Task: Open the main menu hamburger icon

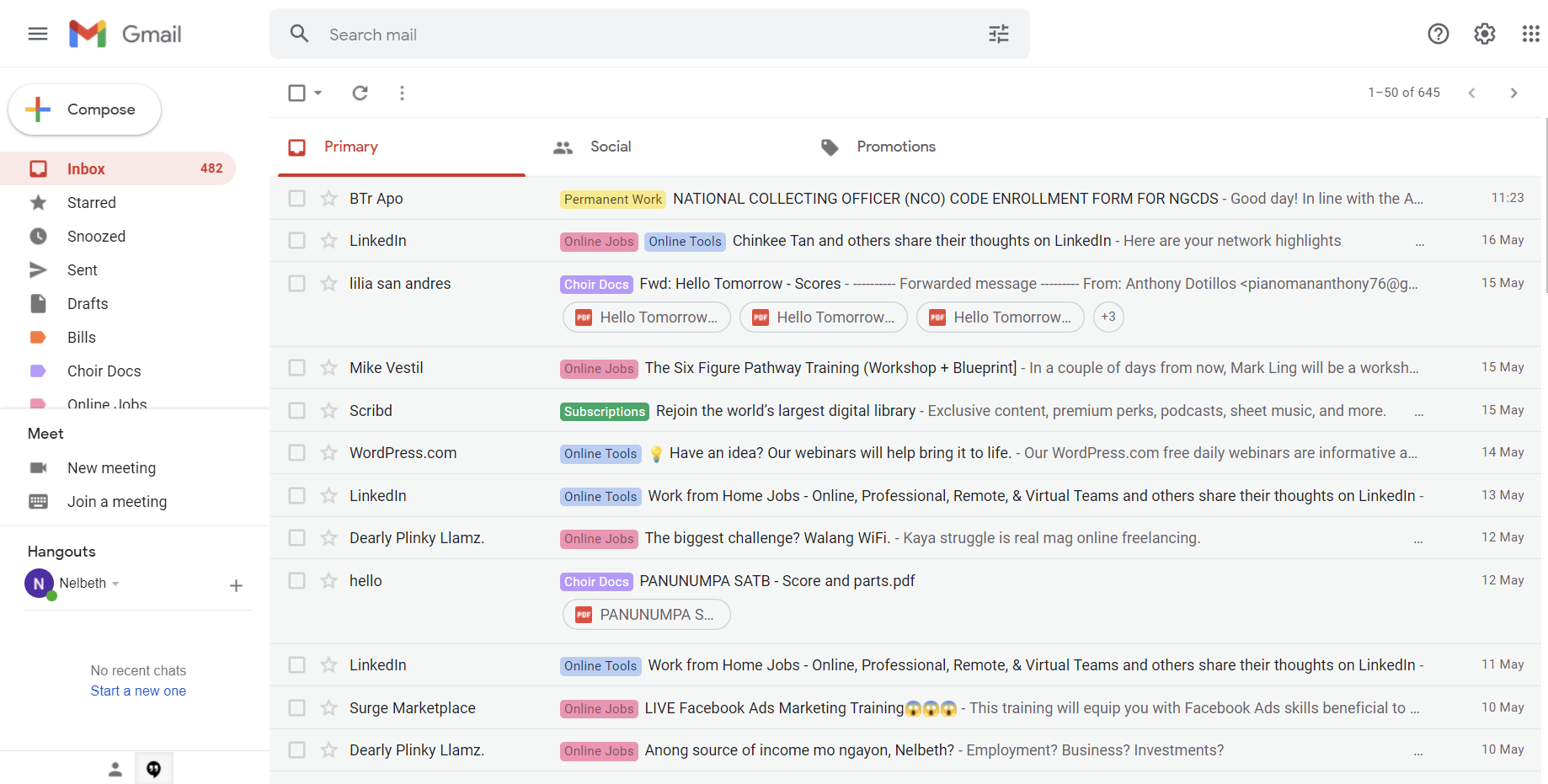Action: tap(38, 34)
